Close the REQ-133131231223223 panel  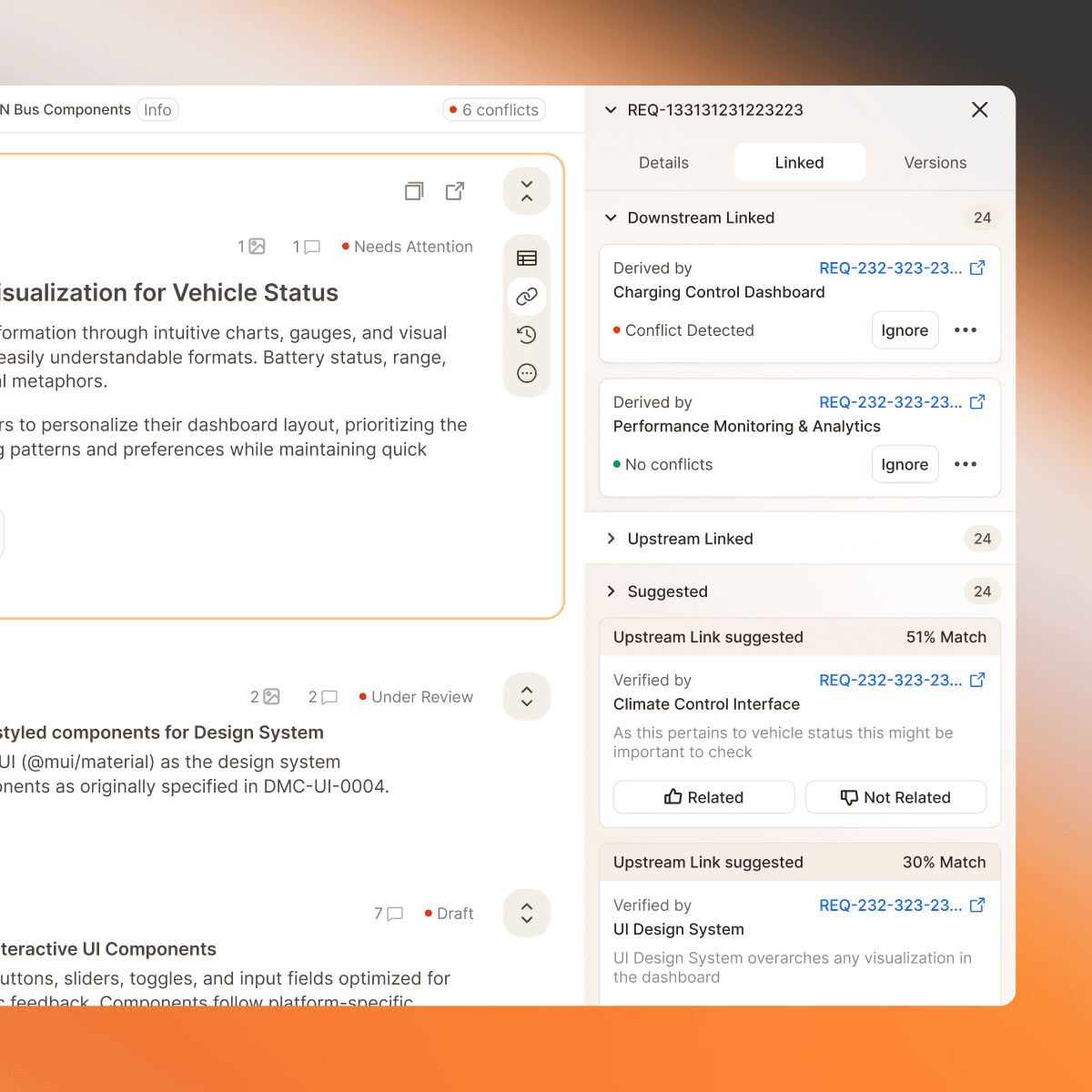coord(980,110)
